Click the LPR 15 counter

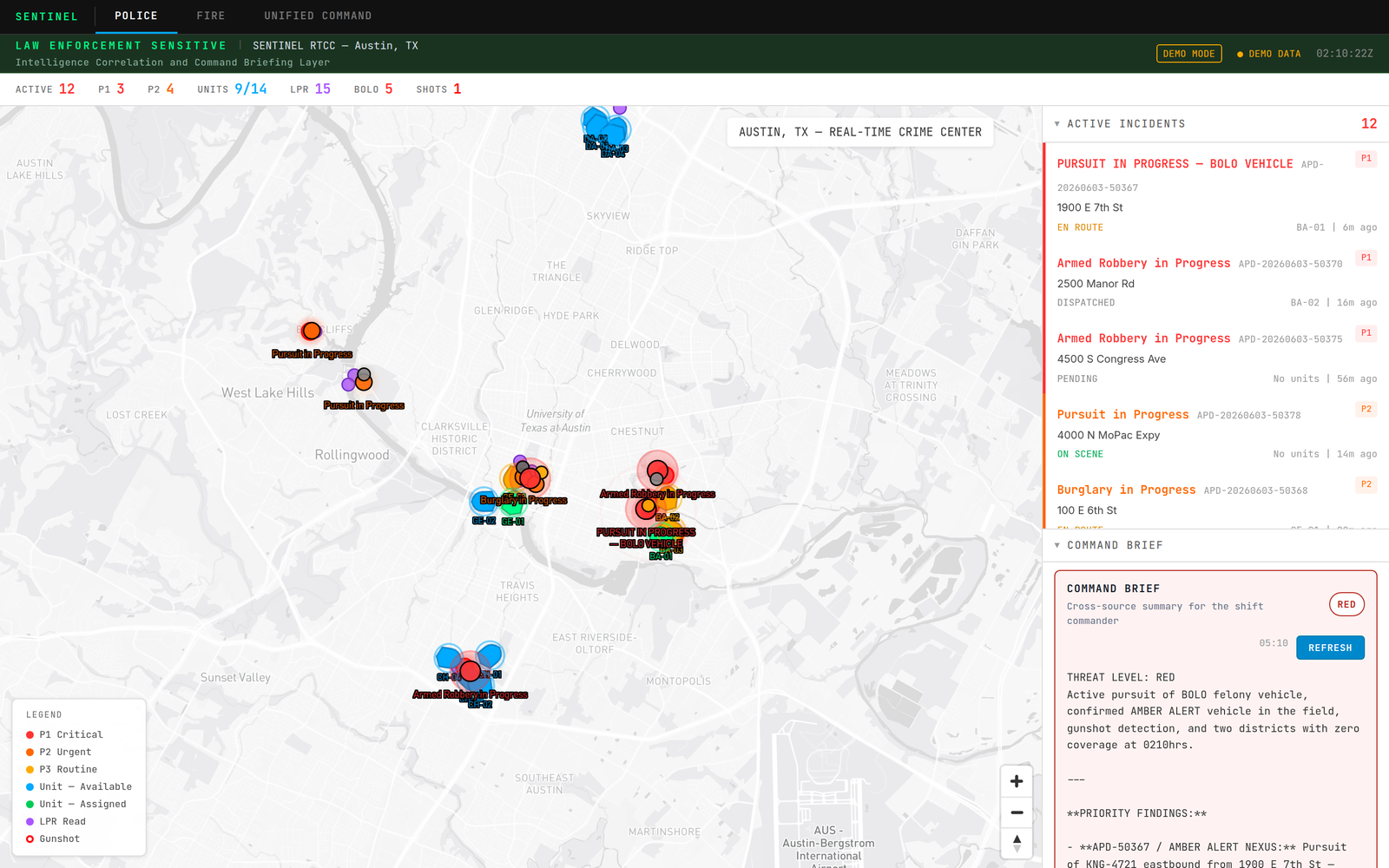point(310,89)
